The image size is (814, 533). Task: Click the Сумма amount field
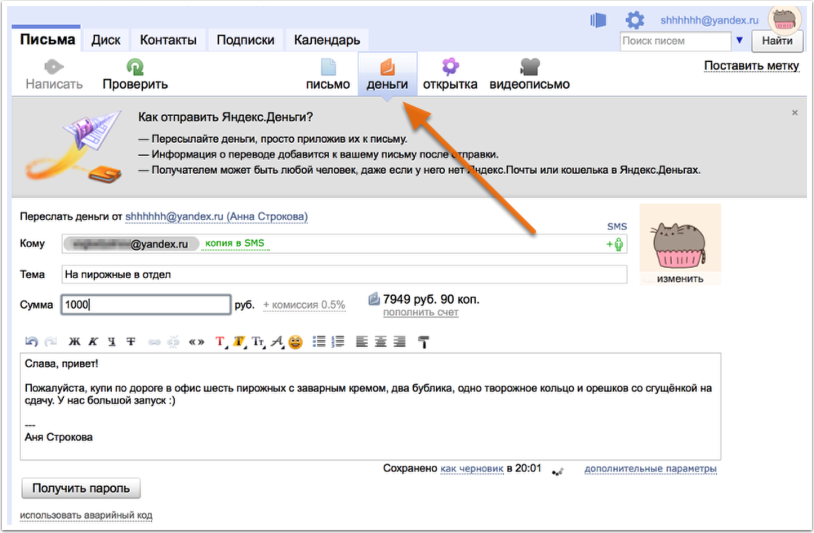click(146, 305)
